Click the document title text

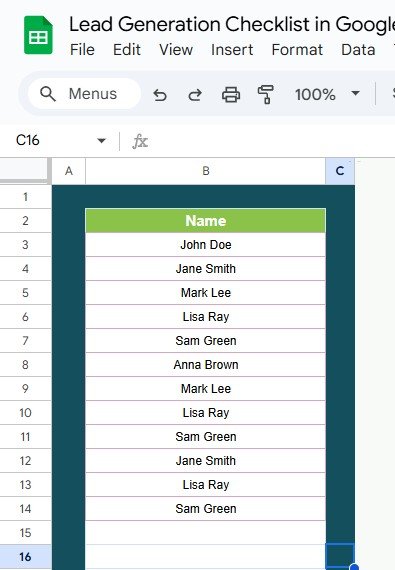[232, 25]
